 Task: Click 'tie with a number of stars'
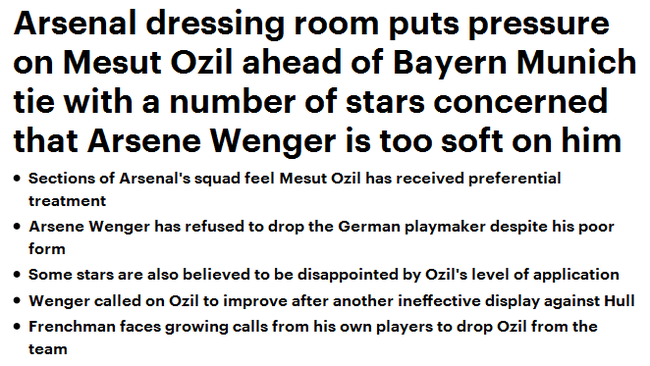click(x=219, y=102)
